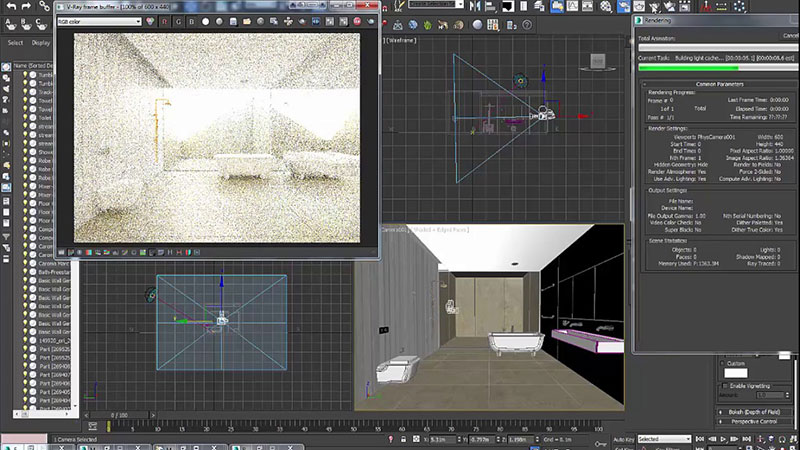Click the last teapot render icon in frame buffer
The width and height of the screenshot is (800, 450).
pos(370,21)
